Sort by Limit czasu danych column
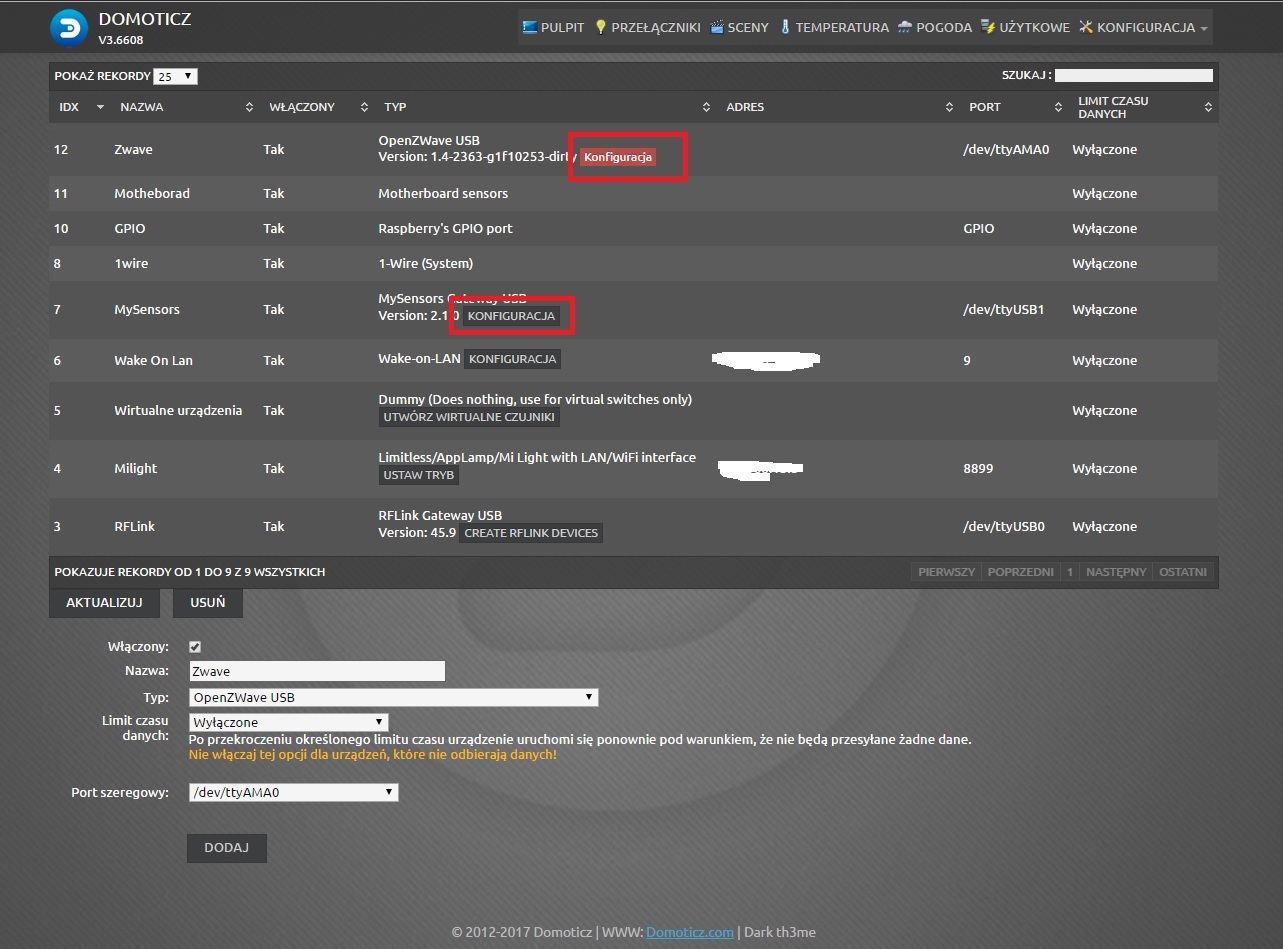The width and height of the screenshot is (1283, 949). 1143,107
